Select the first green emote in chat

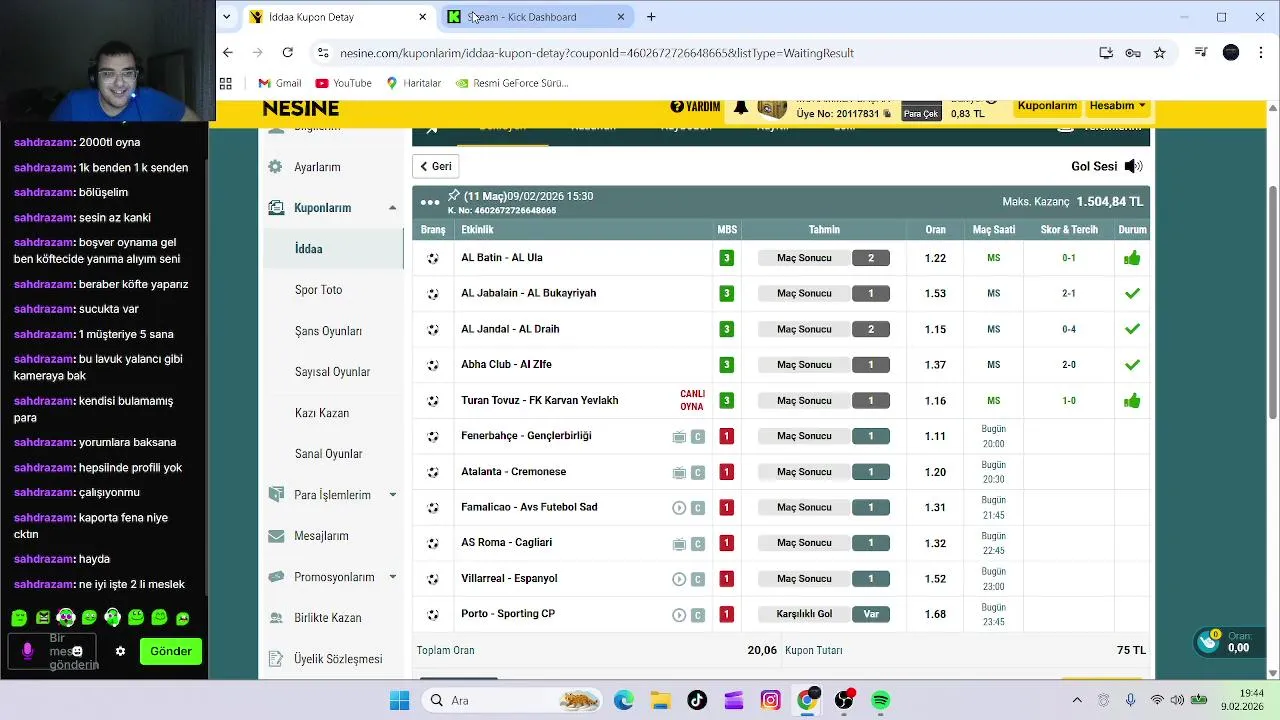pos(19,618)
